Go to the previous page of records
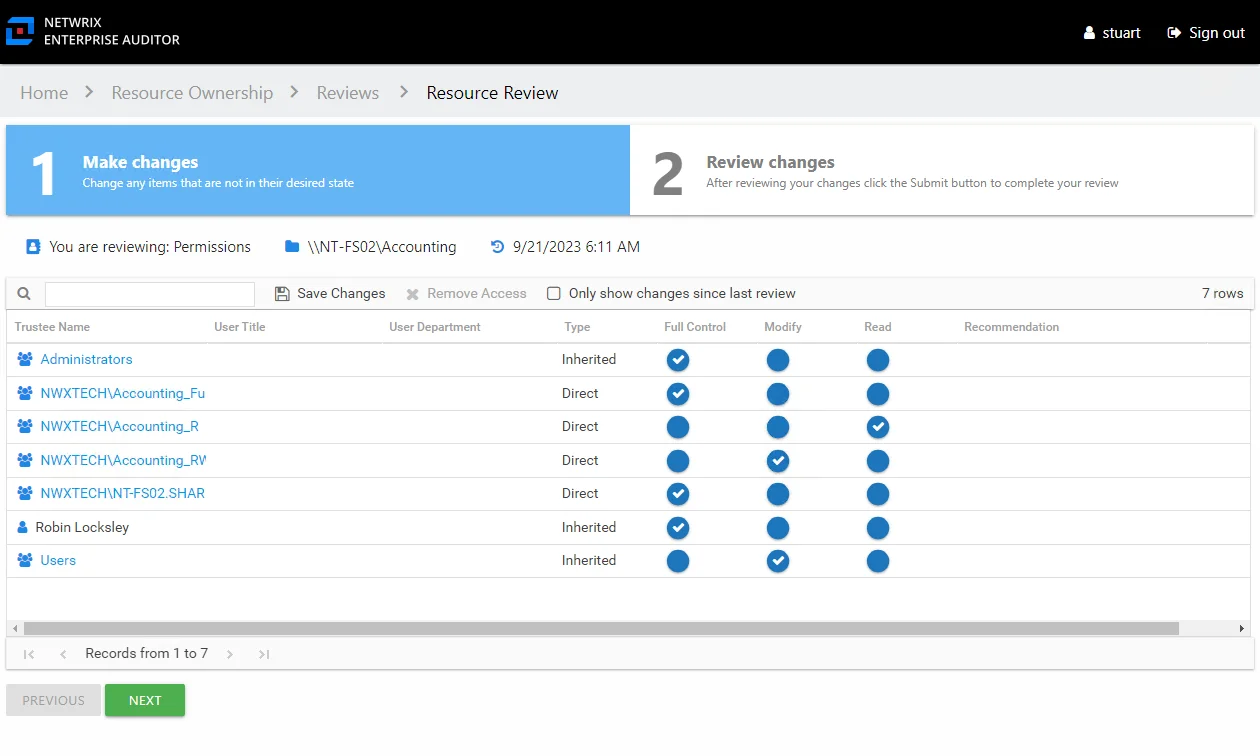Image resolution: width=1260 pixels, height=756 pixels. (63, 654)
